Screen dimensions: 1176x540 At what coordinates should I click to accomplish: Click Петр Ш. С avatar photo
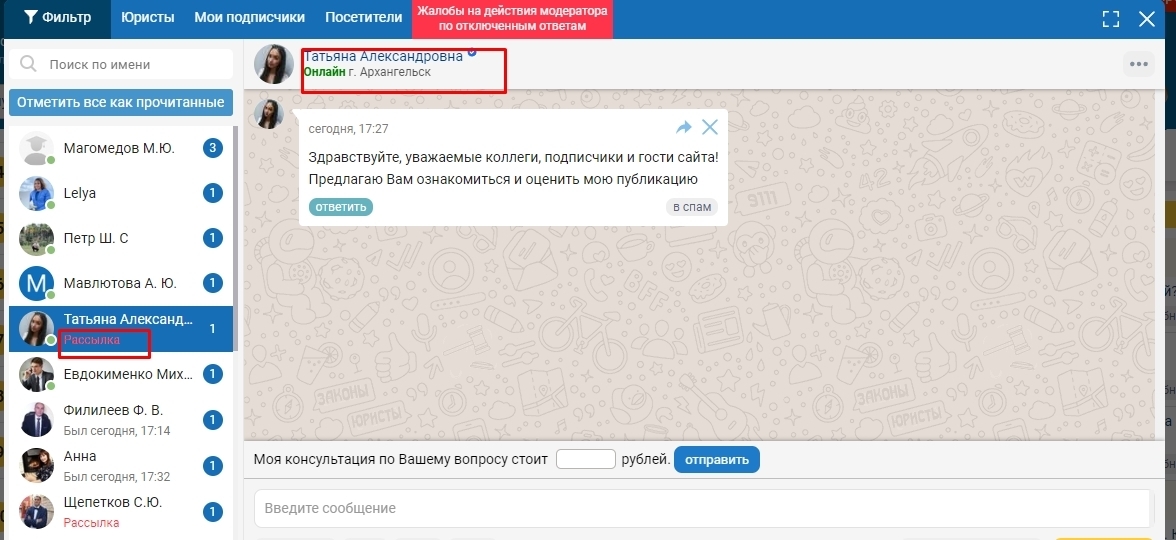[x=36, y=238]
